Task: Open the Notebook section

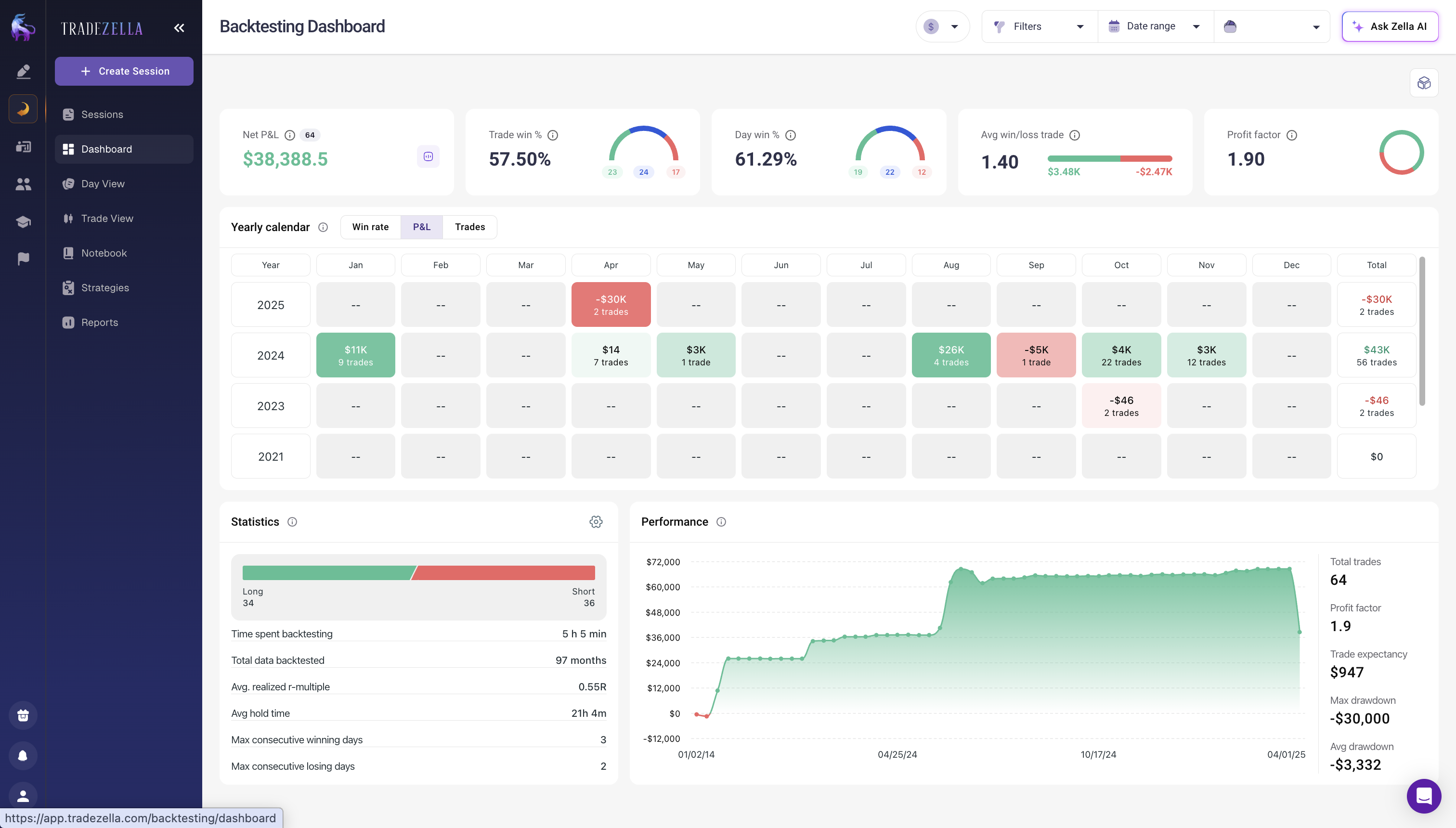Action: point(104,253)
